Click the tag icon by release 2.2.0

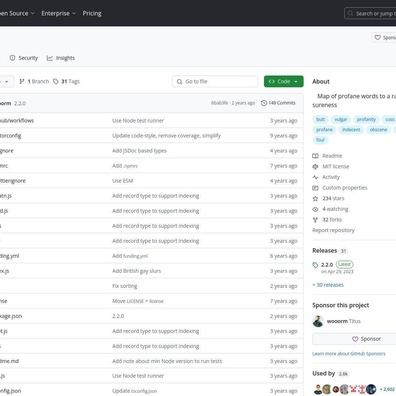(x=315, y=265)
